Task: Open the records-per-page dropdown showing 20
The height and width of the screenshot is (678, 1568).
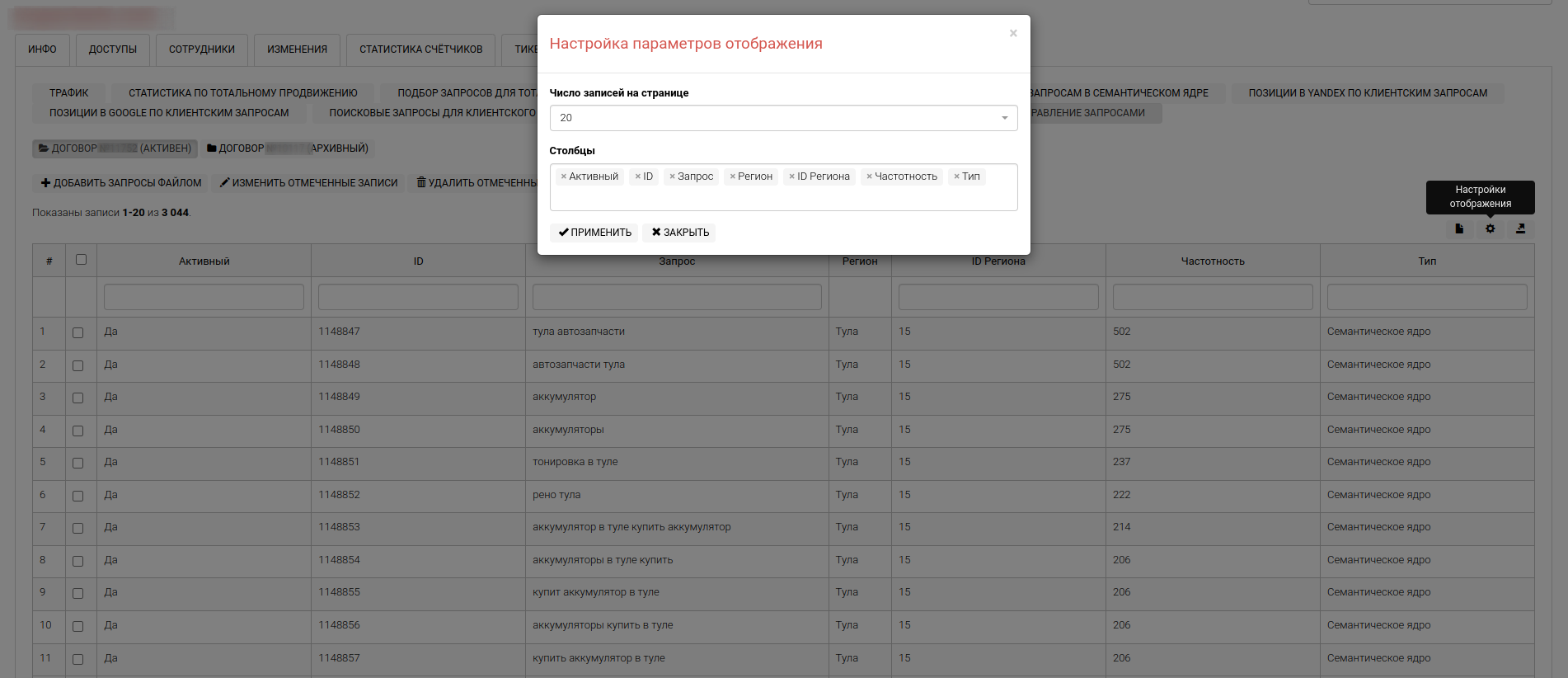Action: [783, 118]
